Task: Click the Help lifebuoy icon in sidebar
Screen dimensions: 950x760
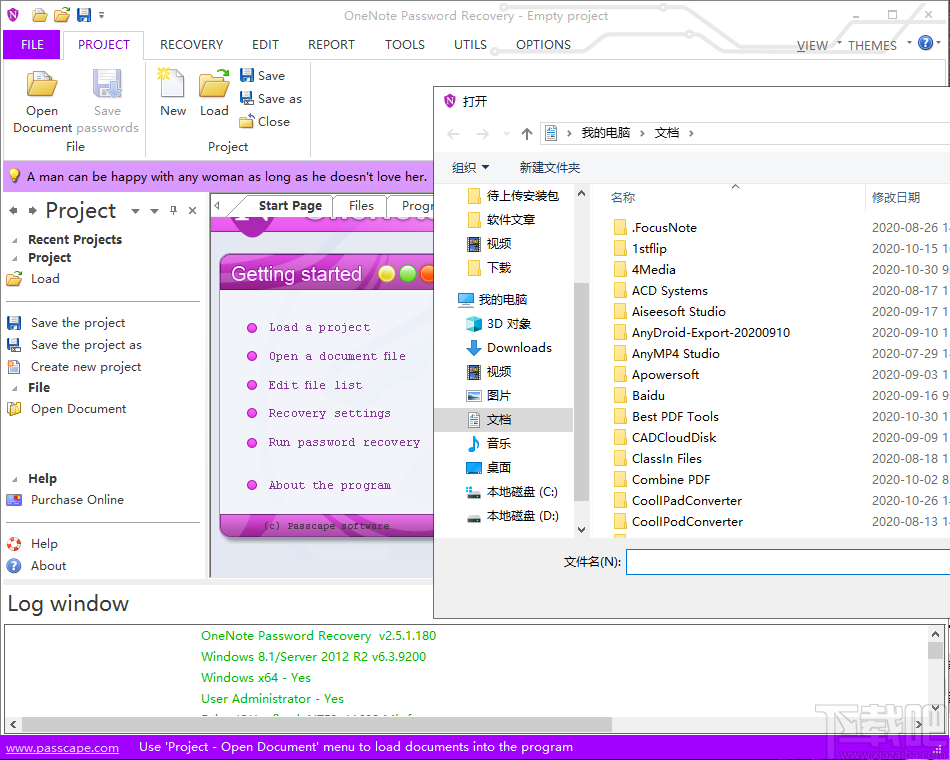Action: [15, 543]
